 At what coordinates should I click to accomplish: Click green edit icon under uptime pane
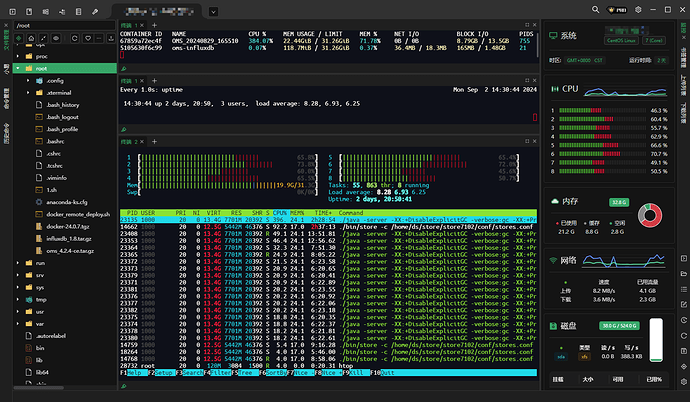tap(124, 129)
